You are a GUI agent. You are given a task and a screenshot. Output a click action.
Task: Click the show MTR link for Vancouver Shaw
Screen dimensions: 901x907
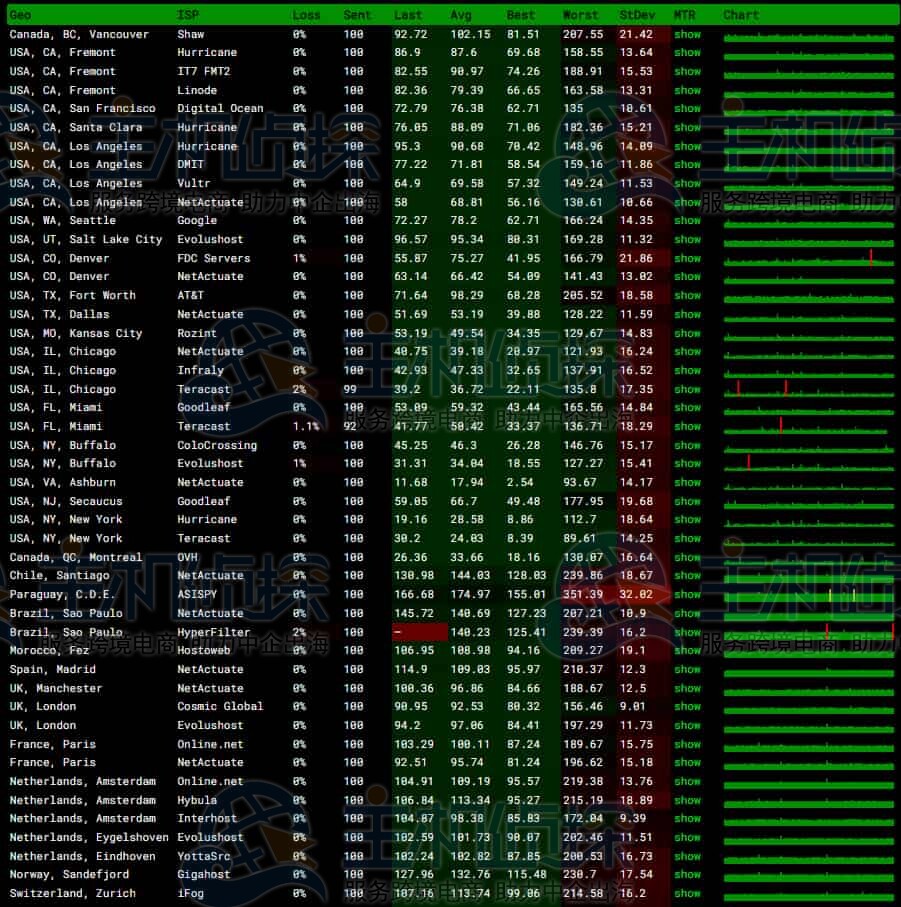tap(687, 34)
